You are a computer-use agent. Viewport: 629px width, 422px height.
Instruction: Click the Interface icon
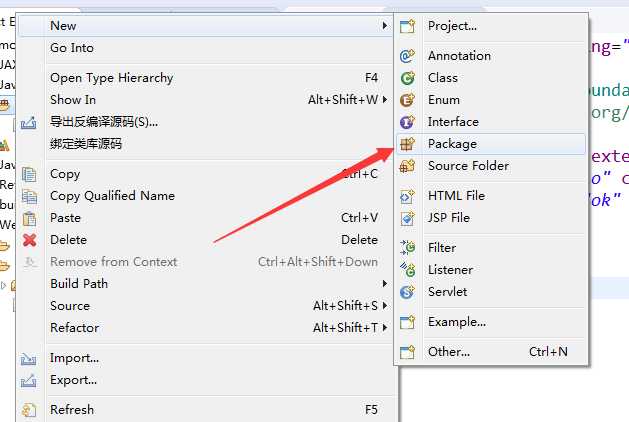coord(407,122)
